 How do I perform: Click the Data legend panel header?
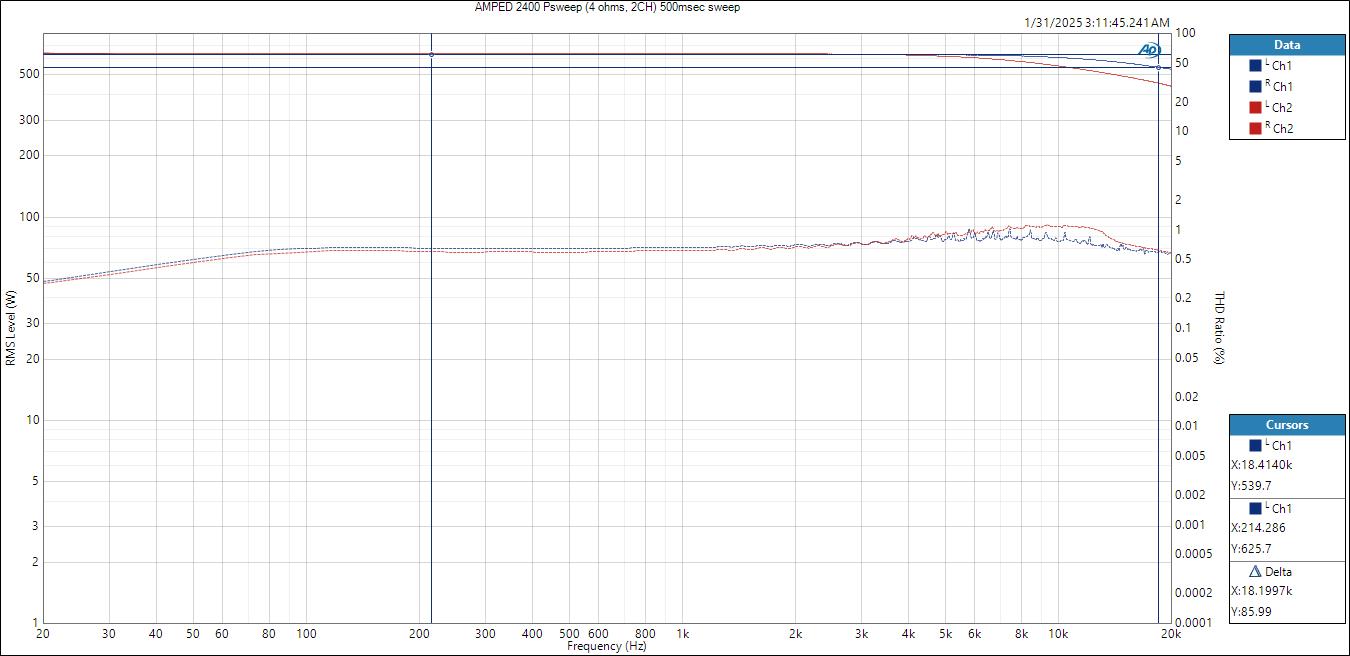[1287, 45]
